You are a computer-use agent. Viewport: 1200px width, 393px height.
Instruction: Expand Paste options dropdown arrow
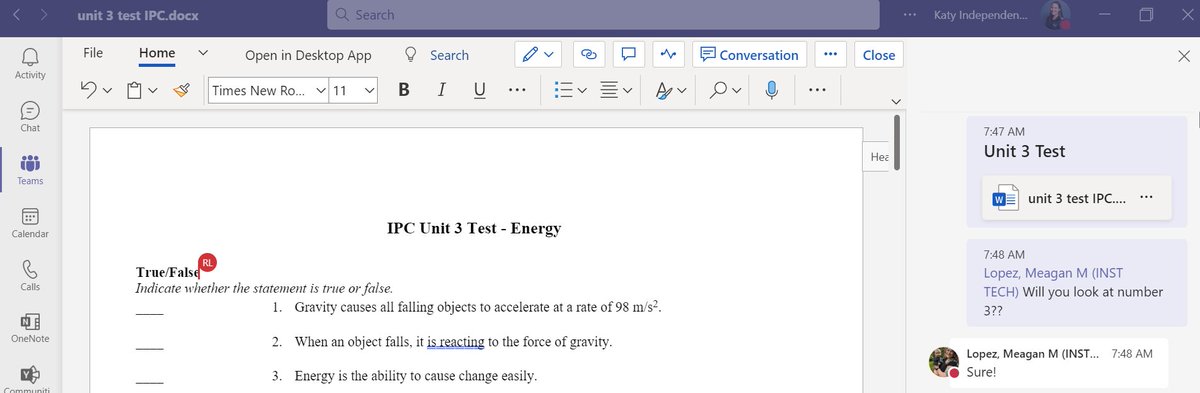152,92
